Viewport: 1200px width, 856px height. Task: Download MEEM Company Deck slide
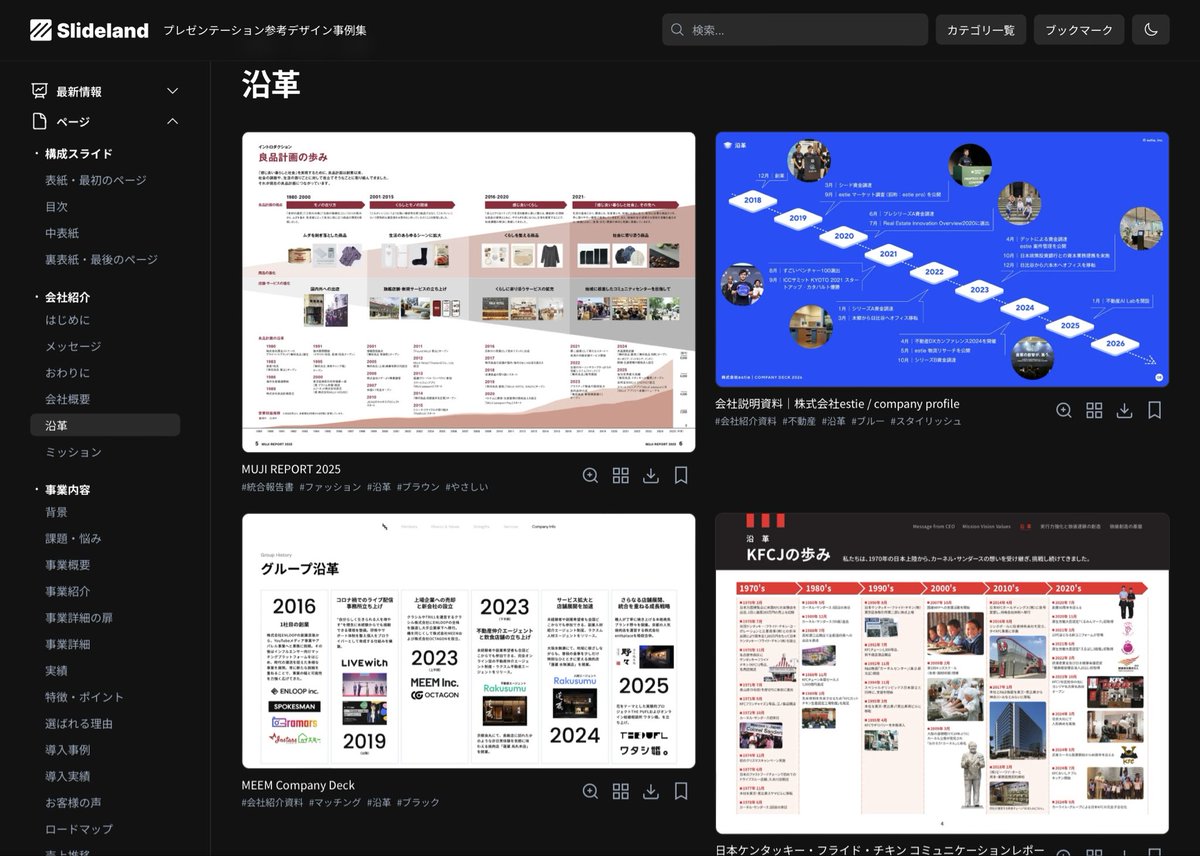pyautogui.click(x=651, y=792)
